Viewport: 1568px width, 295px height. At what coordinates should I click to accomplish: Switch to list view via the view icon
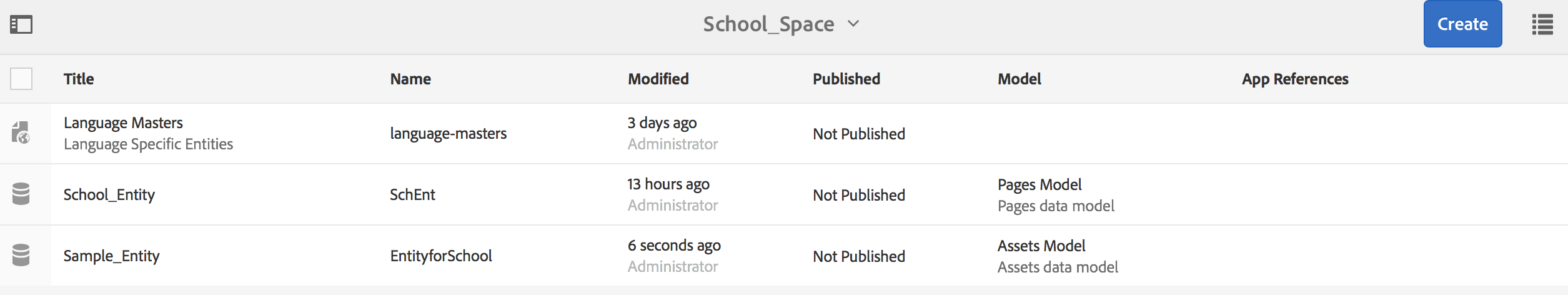pos(1542,24)
